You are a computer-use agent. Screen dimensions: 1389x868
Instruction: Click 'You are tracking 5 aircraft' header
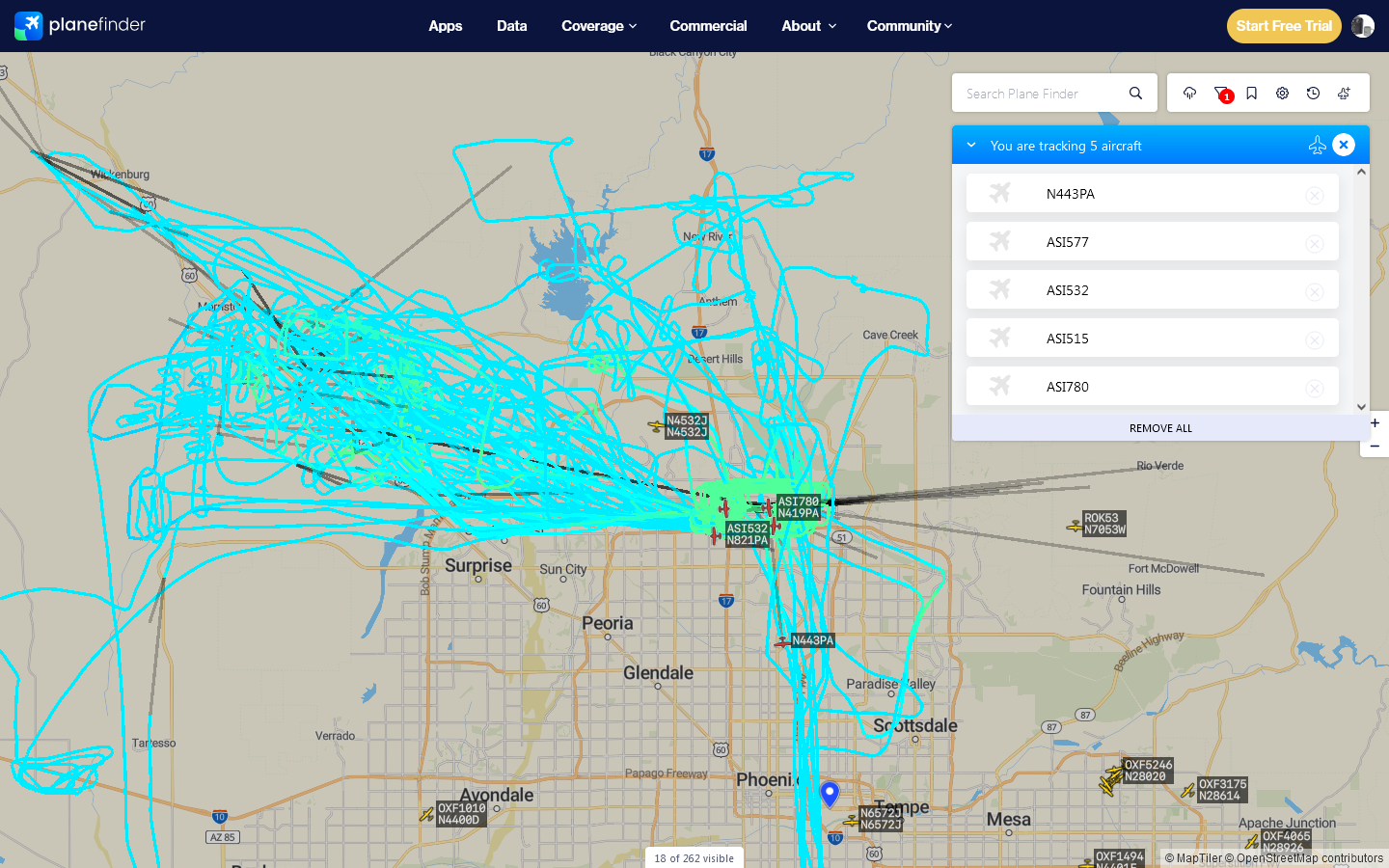[x=1066, y=146]
